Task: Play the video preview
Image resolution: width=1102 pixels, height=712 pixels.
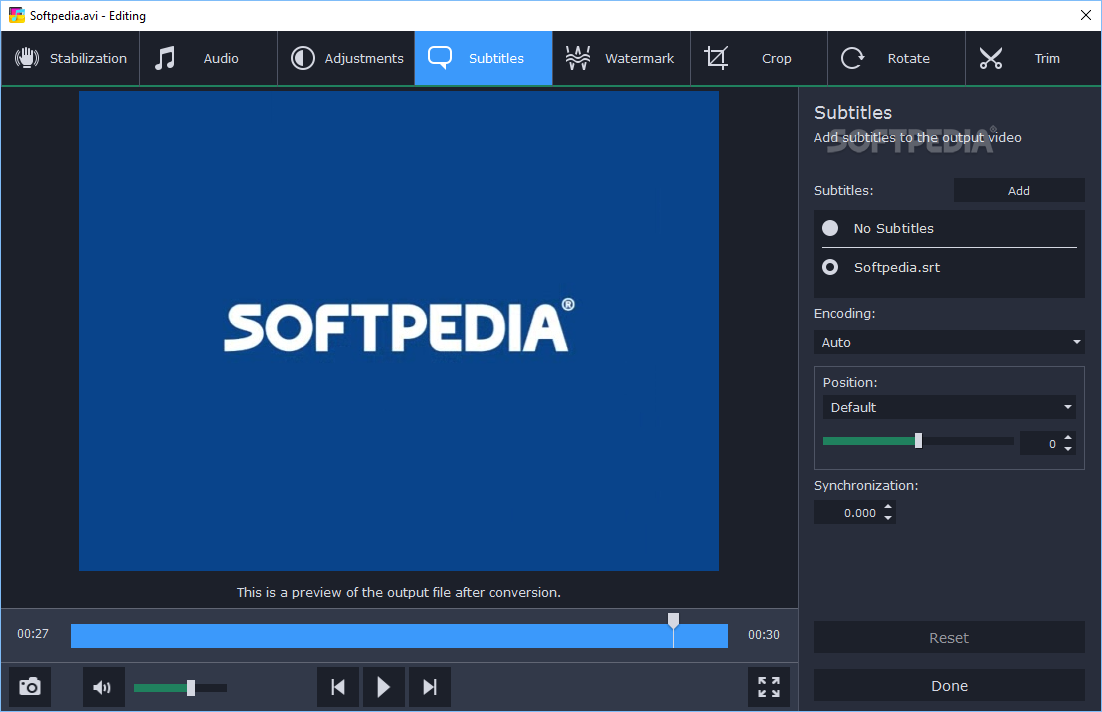Action: [384, 687]
